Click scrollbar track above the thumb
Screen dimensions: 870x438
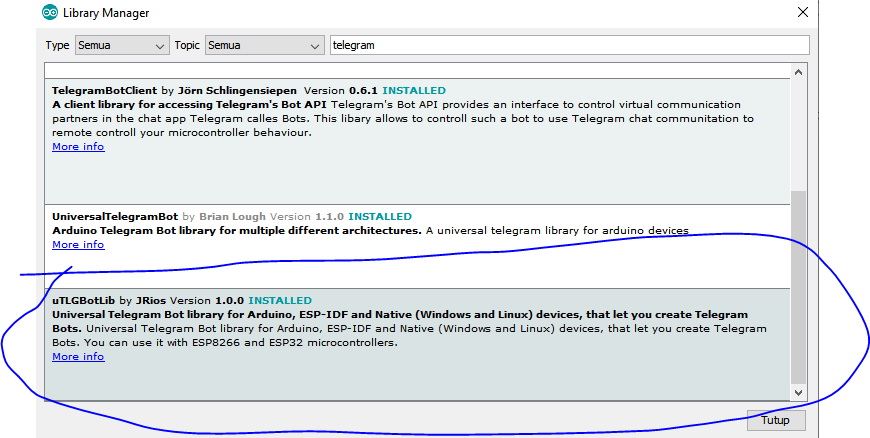pyautogui.click(x=798, y=130)
